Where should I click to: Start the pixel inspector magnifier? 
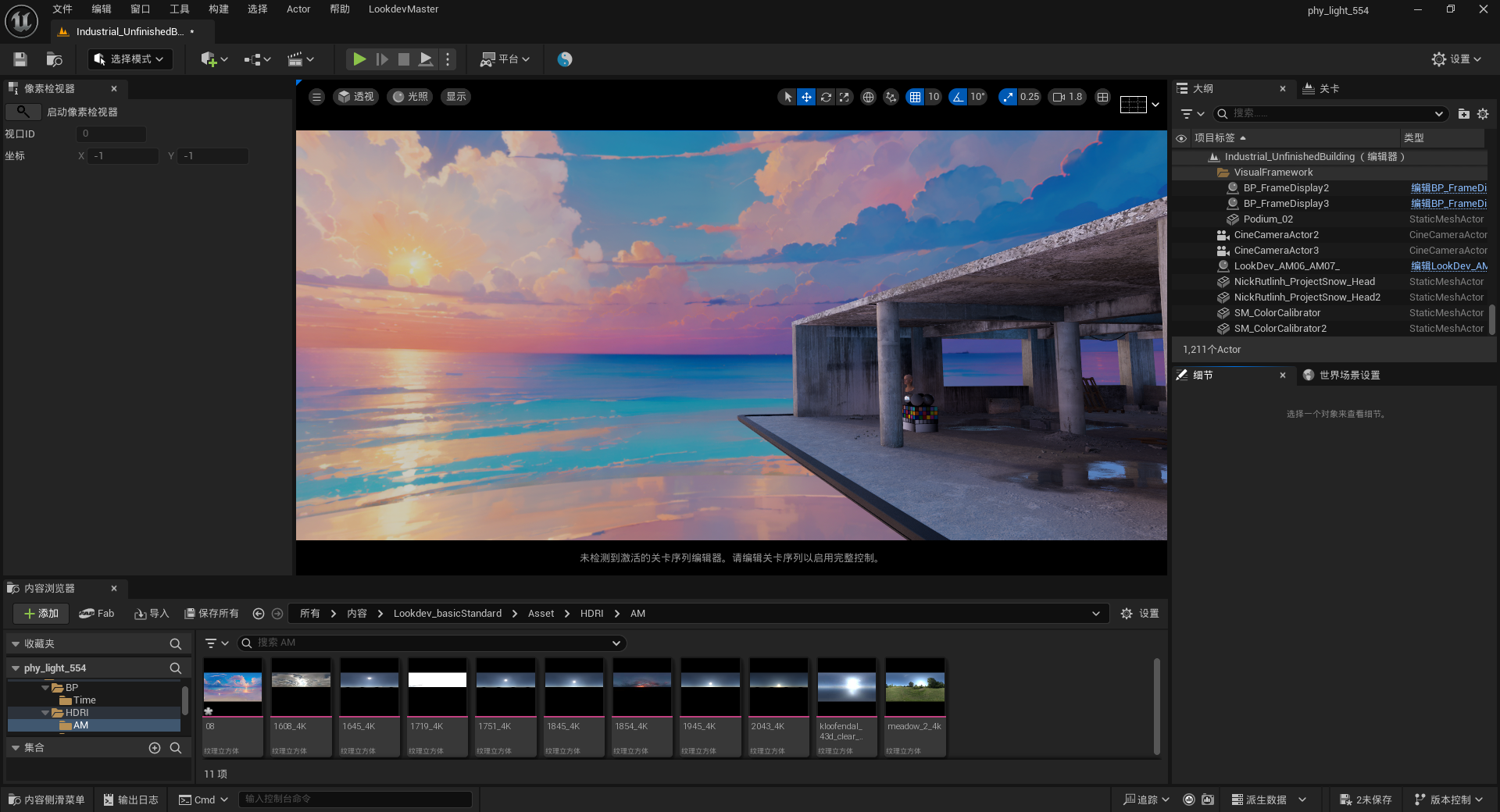tap(23, 112)
